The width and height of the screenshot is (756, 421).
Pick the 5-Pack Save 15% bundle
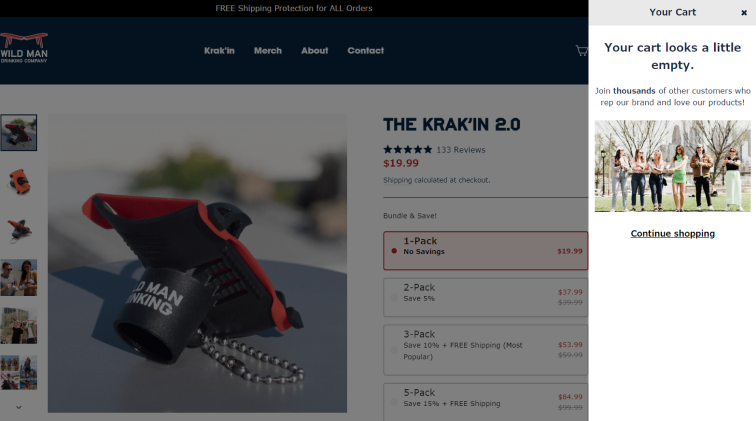(x=486, y=402)
